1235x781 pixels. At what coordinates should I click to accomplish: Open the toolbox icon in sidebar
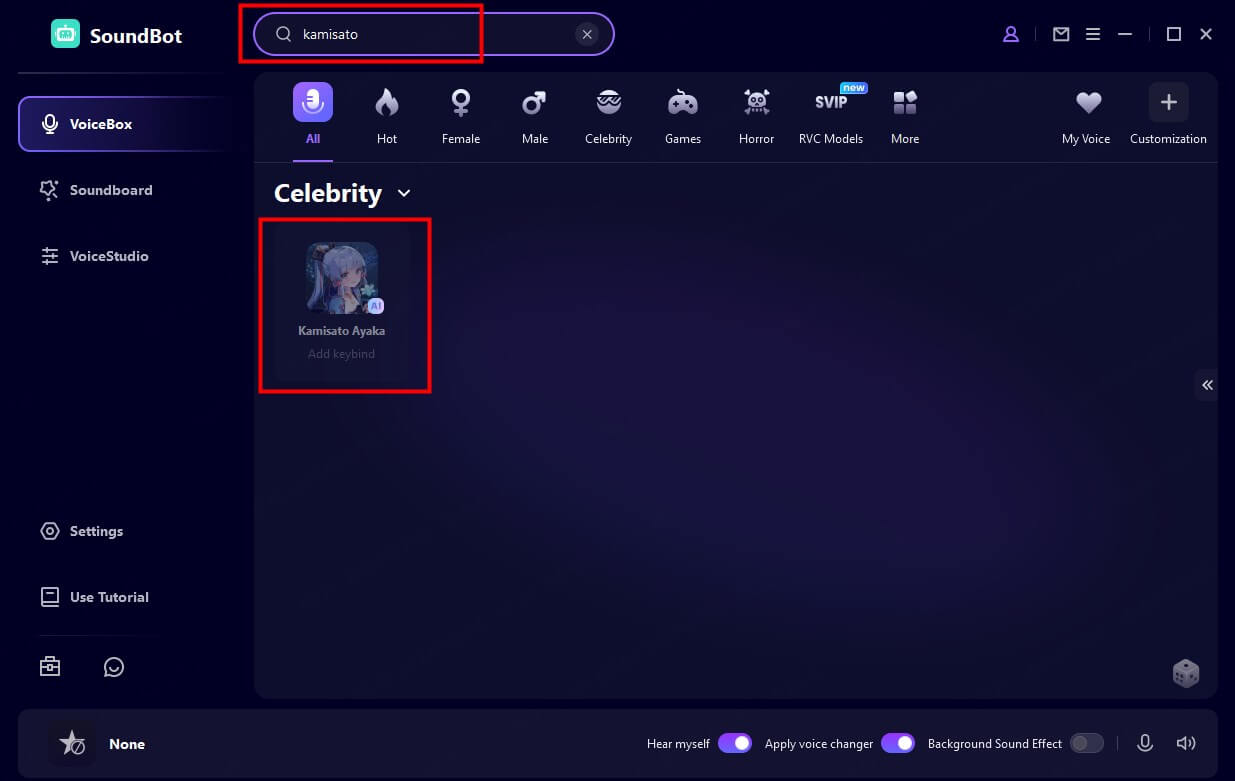50,667
